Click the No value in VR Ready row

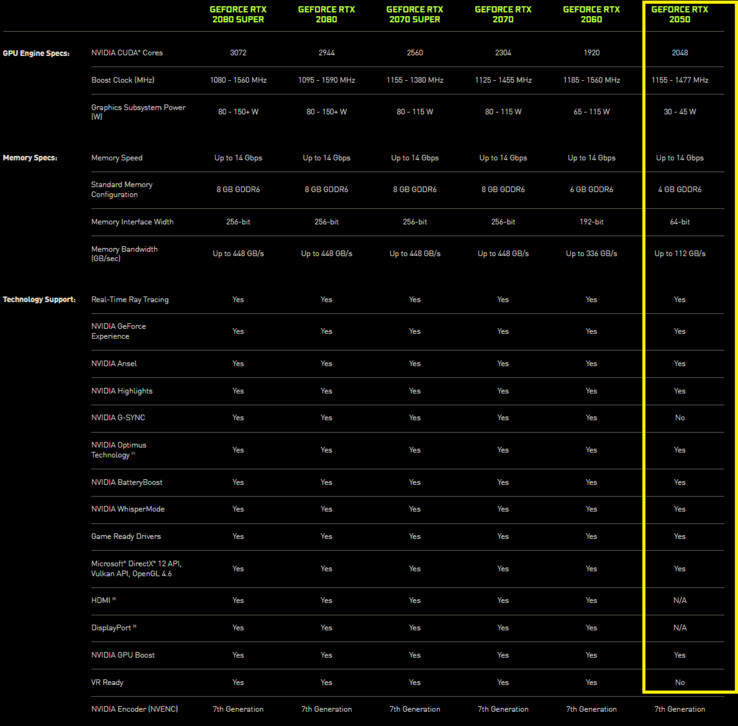pos(680,682)
